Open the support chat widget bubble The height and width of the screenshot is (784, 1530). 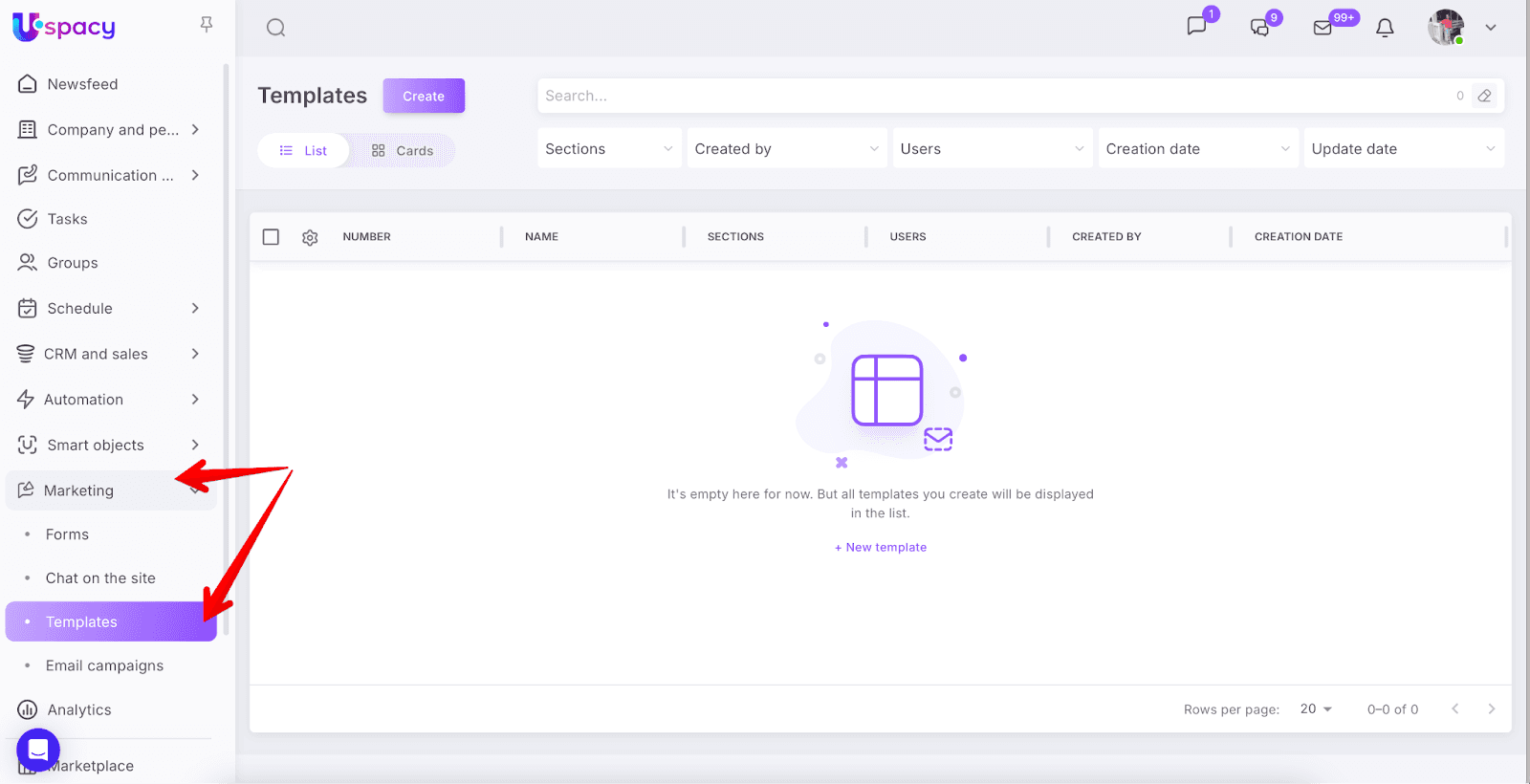point(38,751)
